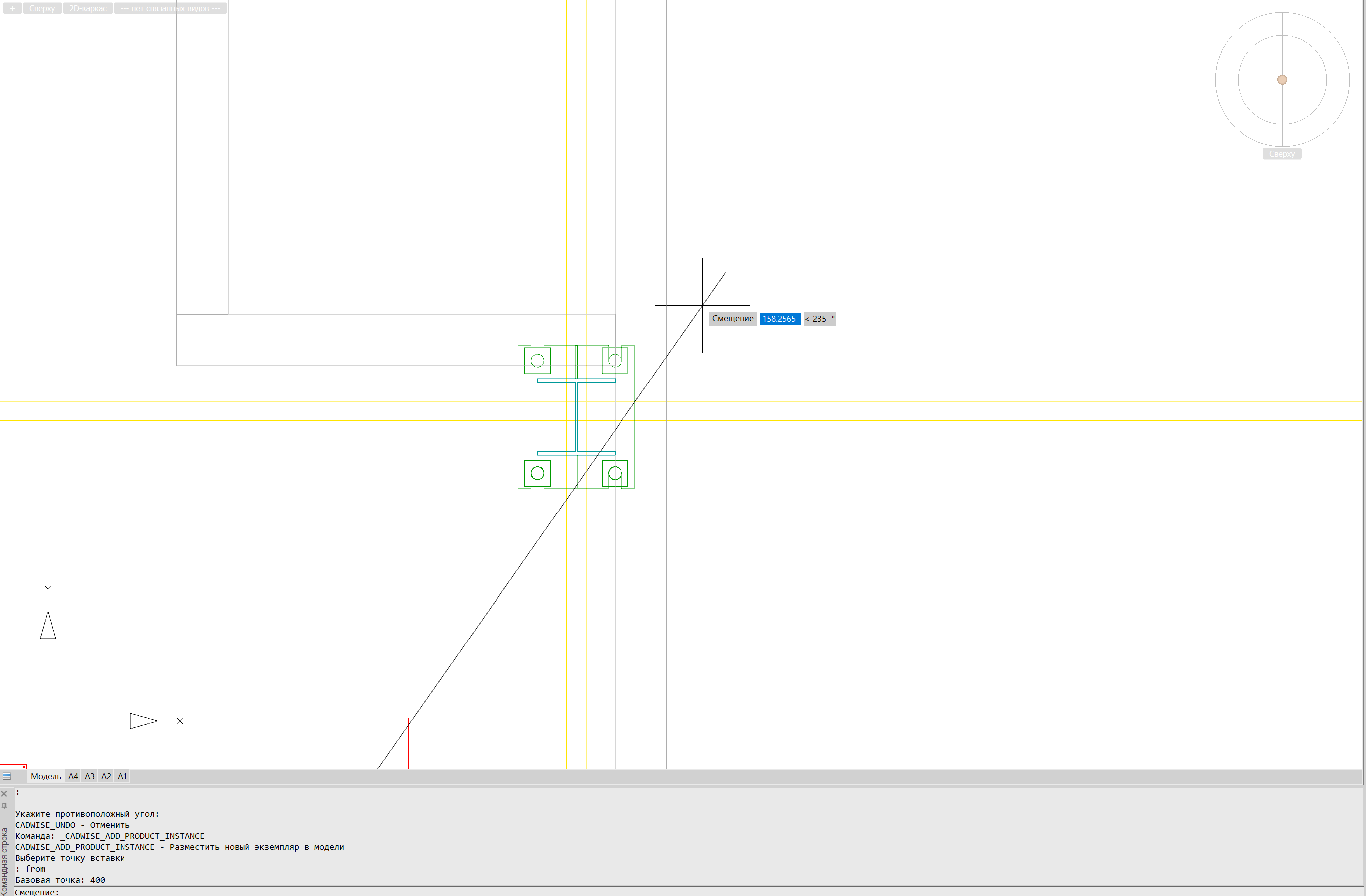Image resolution: width=1366 pixels, height=896 pixels.
Task: Click the 'CADWISE_UNDO - Отменить' history line
Action: point(72,825)
